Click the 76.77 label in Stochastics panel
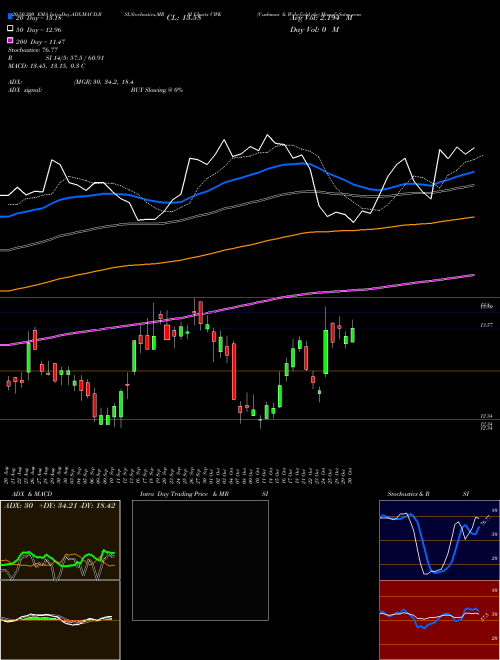 click(485, 521)
